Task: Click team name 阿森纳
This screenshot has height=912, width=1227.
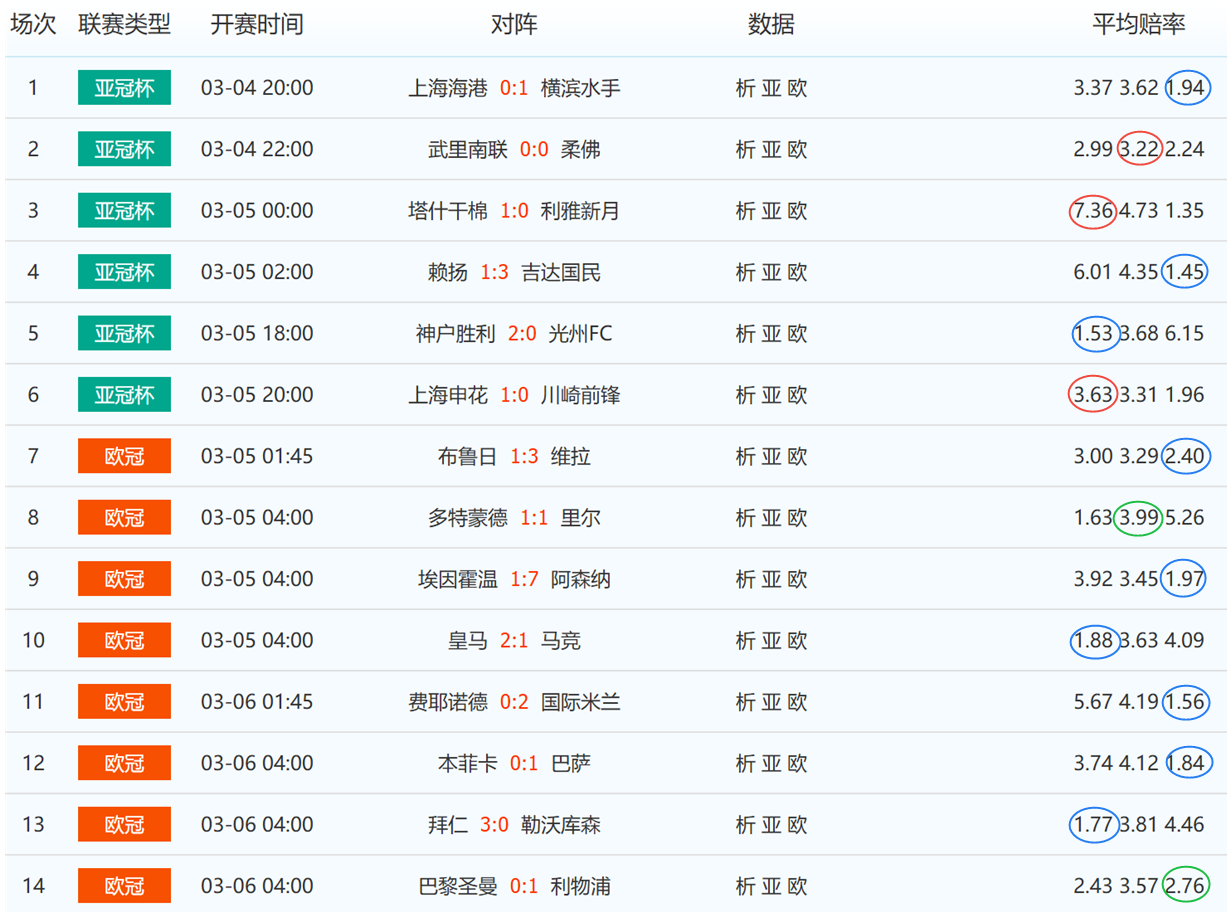Action: pos(581,579)
